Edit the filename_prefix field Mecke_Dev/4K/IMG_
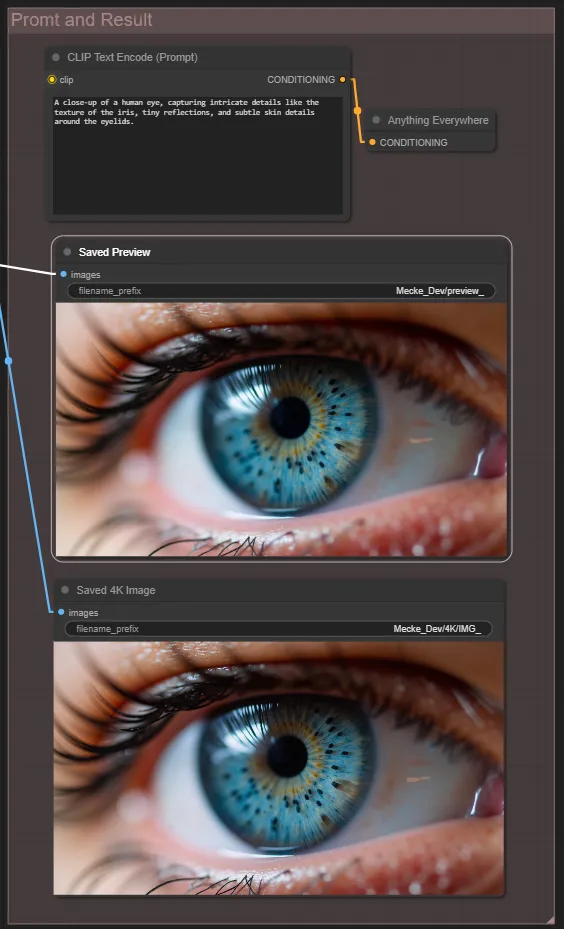 point(278,629)
